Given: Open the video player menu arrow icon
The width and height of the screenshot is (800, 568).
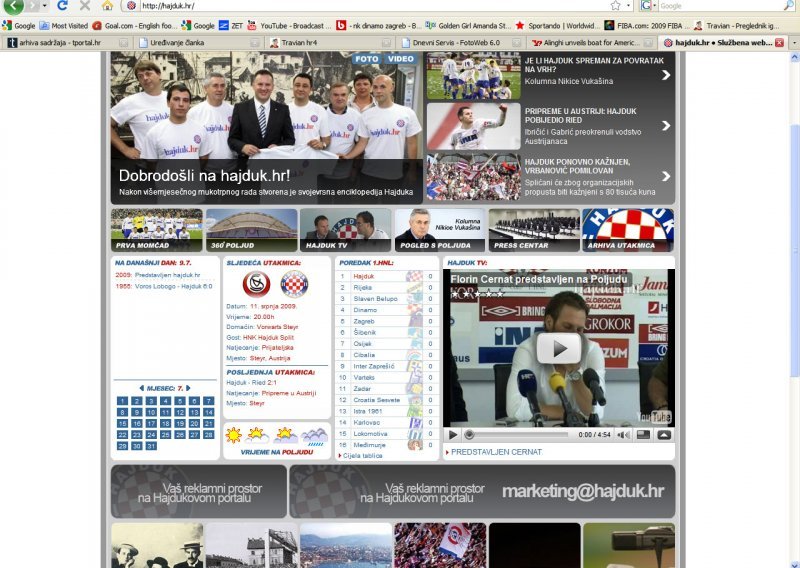Looking at the screenshot, I should [664, 435].
